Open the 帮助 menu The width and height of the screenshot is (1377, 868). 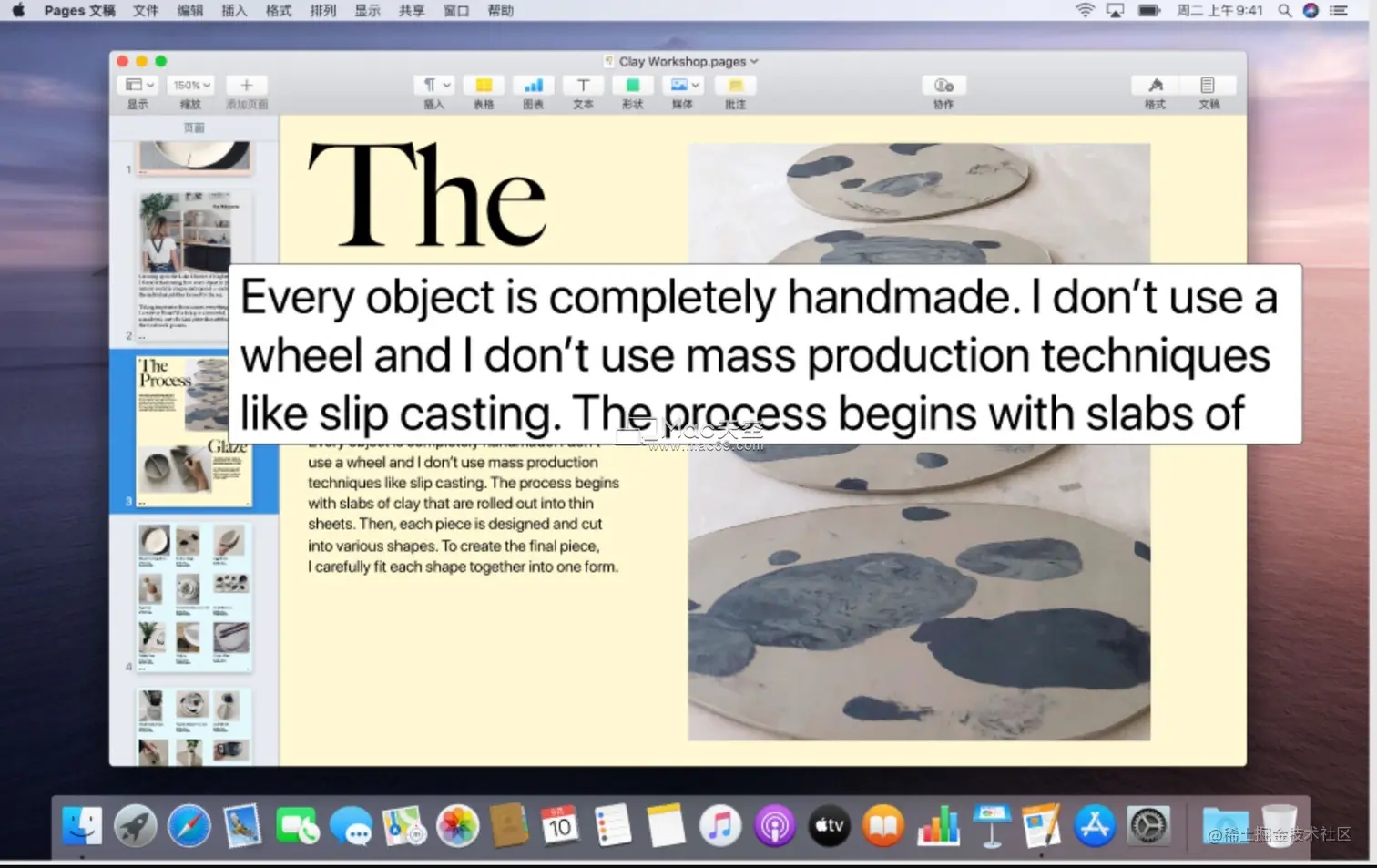coord(500,10)
